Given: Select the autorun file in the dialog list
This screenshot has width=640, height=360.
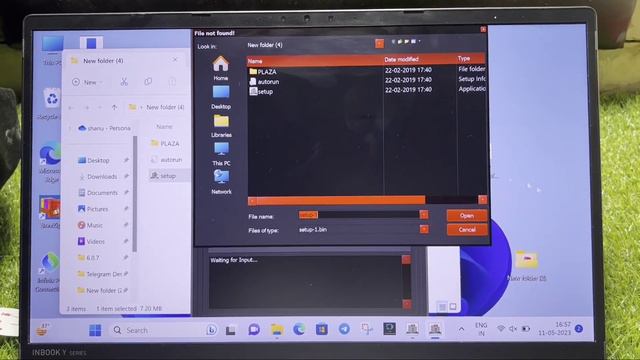Looking at the screenshot, I should (264, 81).
